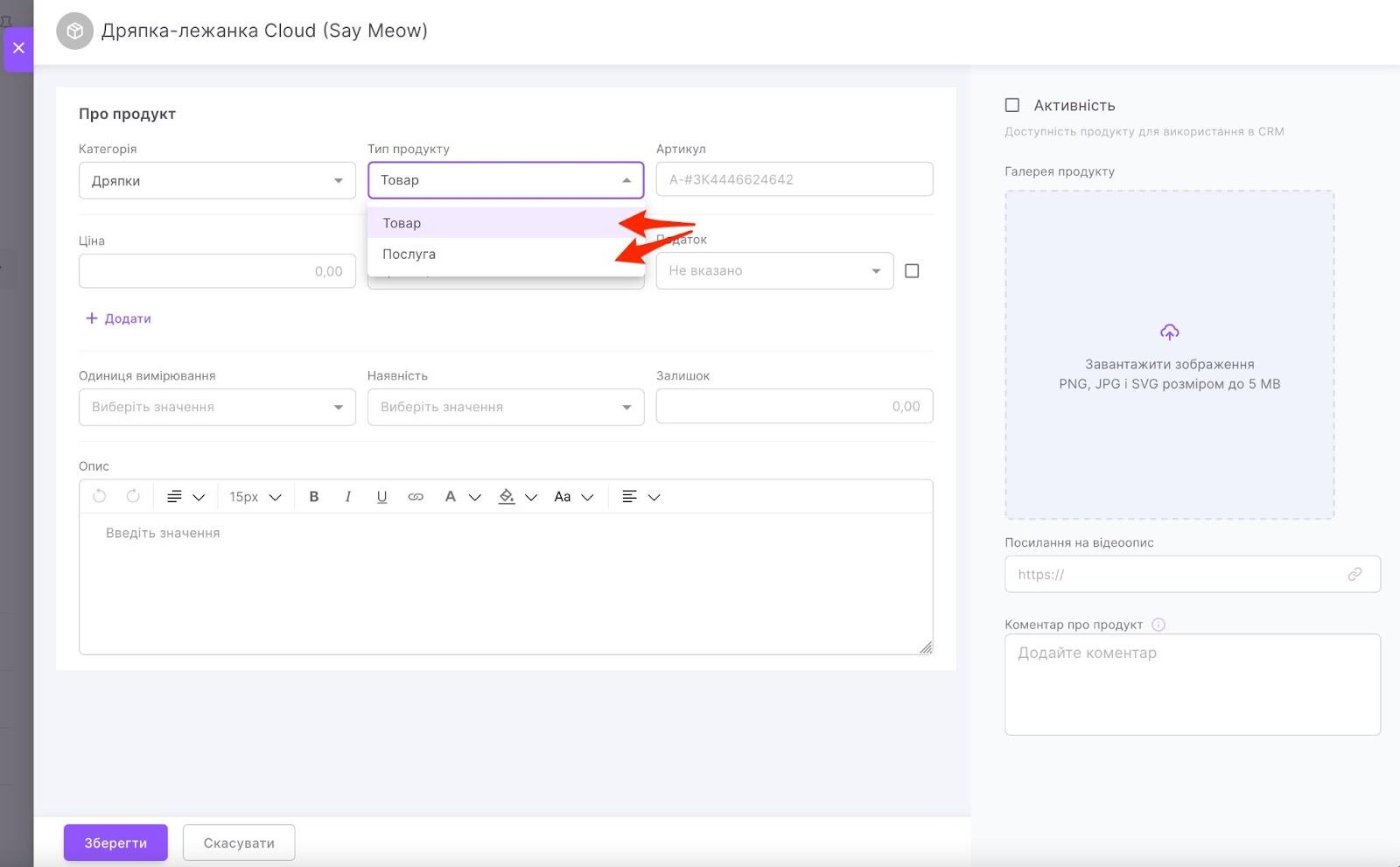
Task: Click the undo icon in description editor
Action: coord(100,496)
